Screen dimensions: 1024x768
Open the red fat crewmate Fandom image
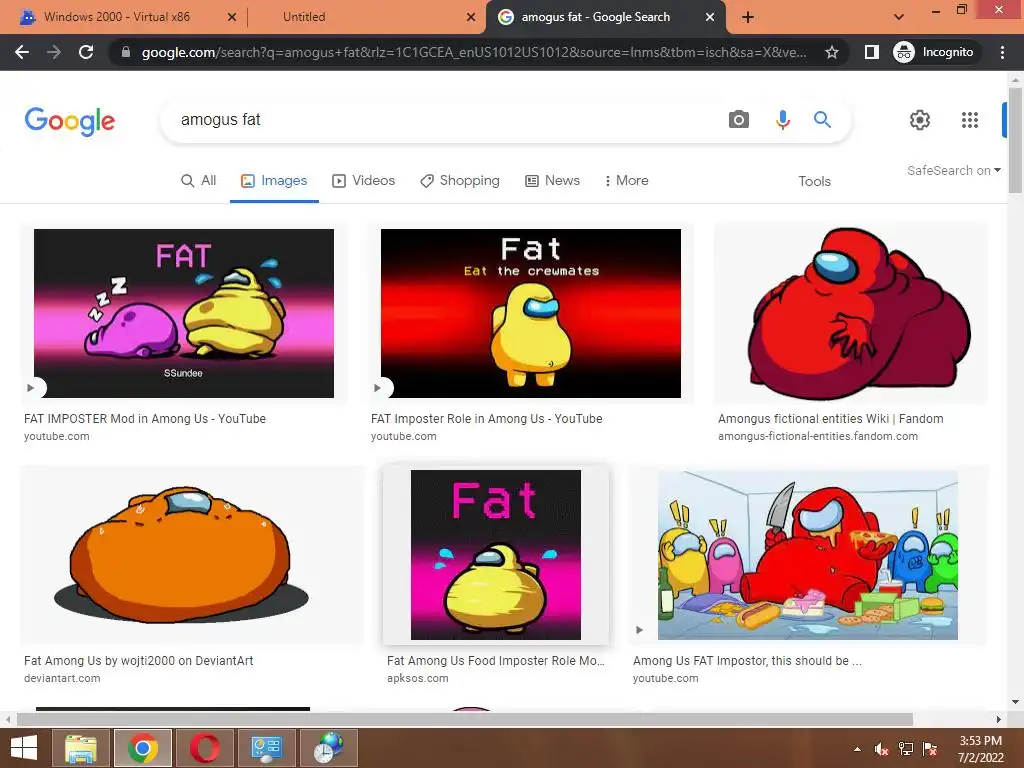(851, 313)
